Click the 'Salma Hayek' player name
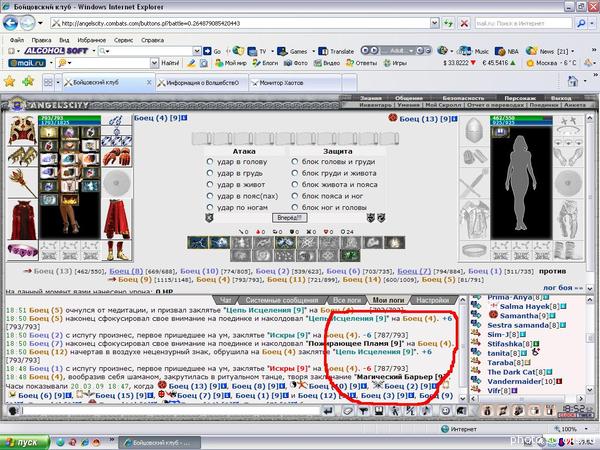This screenshot has height=450, width=600. [524, 306]
